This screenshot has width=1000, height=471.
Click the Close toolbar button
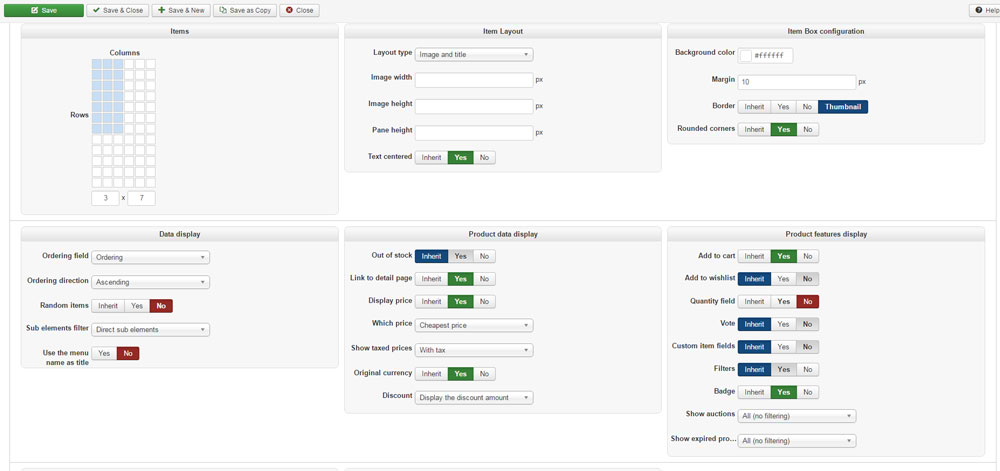click(x=300, y=10)
